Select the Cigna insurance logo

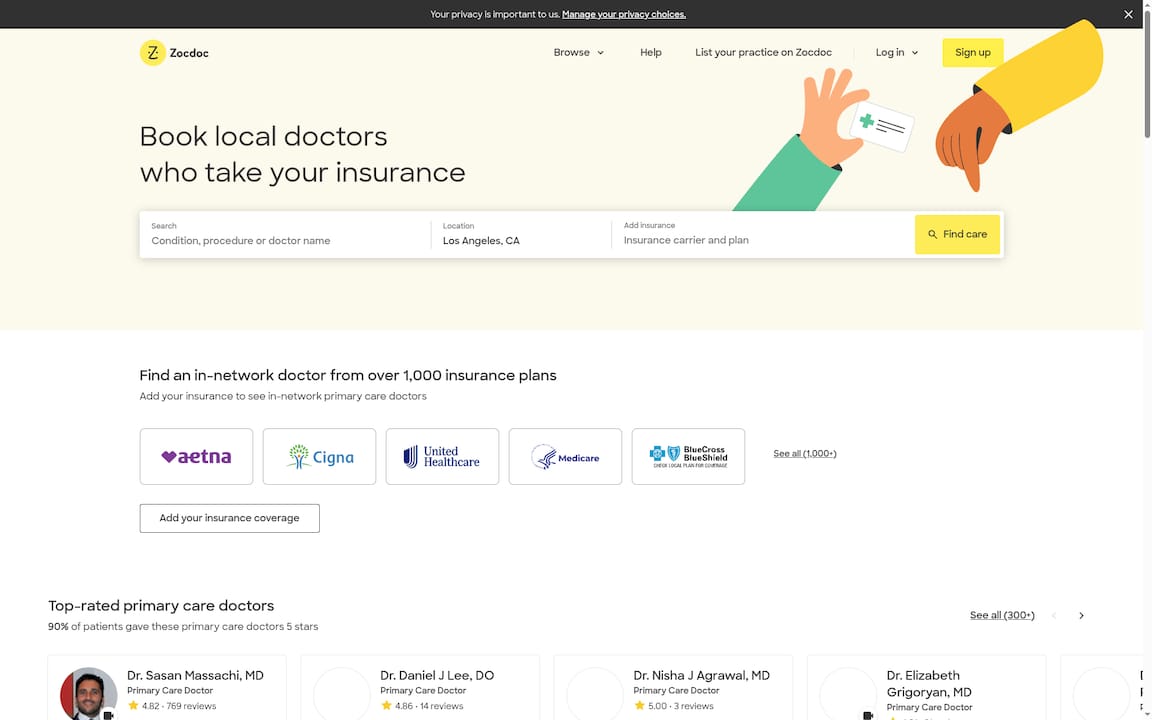(319, 456)
